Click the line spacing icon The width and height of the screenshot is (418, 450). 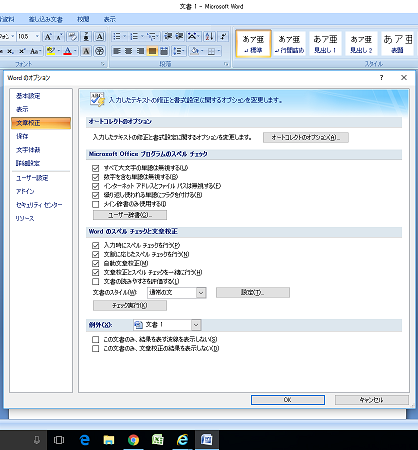[x=179, y=51]
